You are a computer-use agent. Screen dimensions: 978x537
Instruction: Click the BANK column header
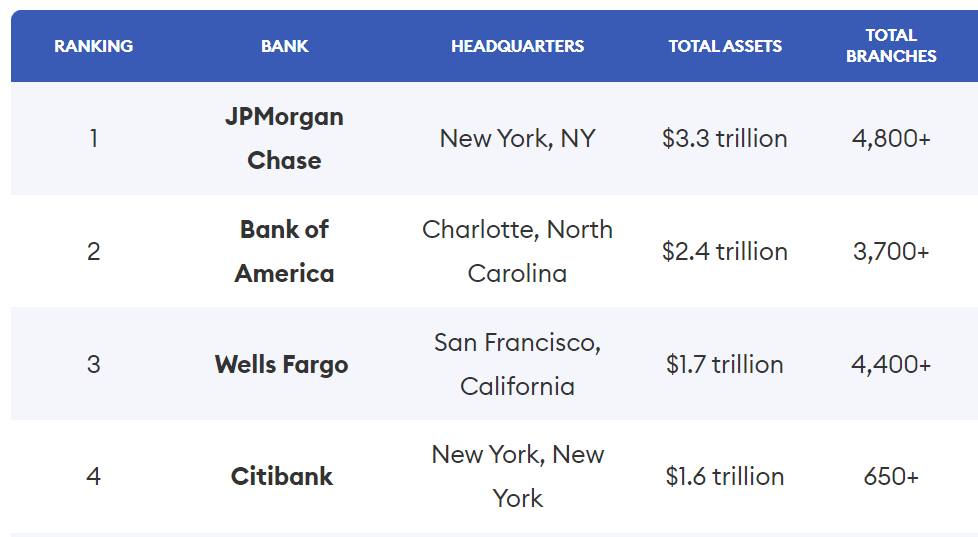tap(285, 46)
